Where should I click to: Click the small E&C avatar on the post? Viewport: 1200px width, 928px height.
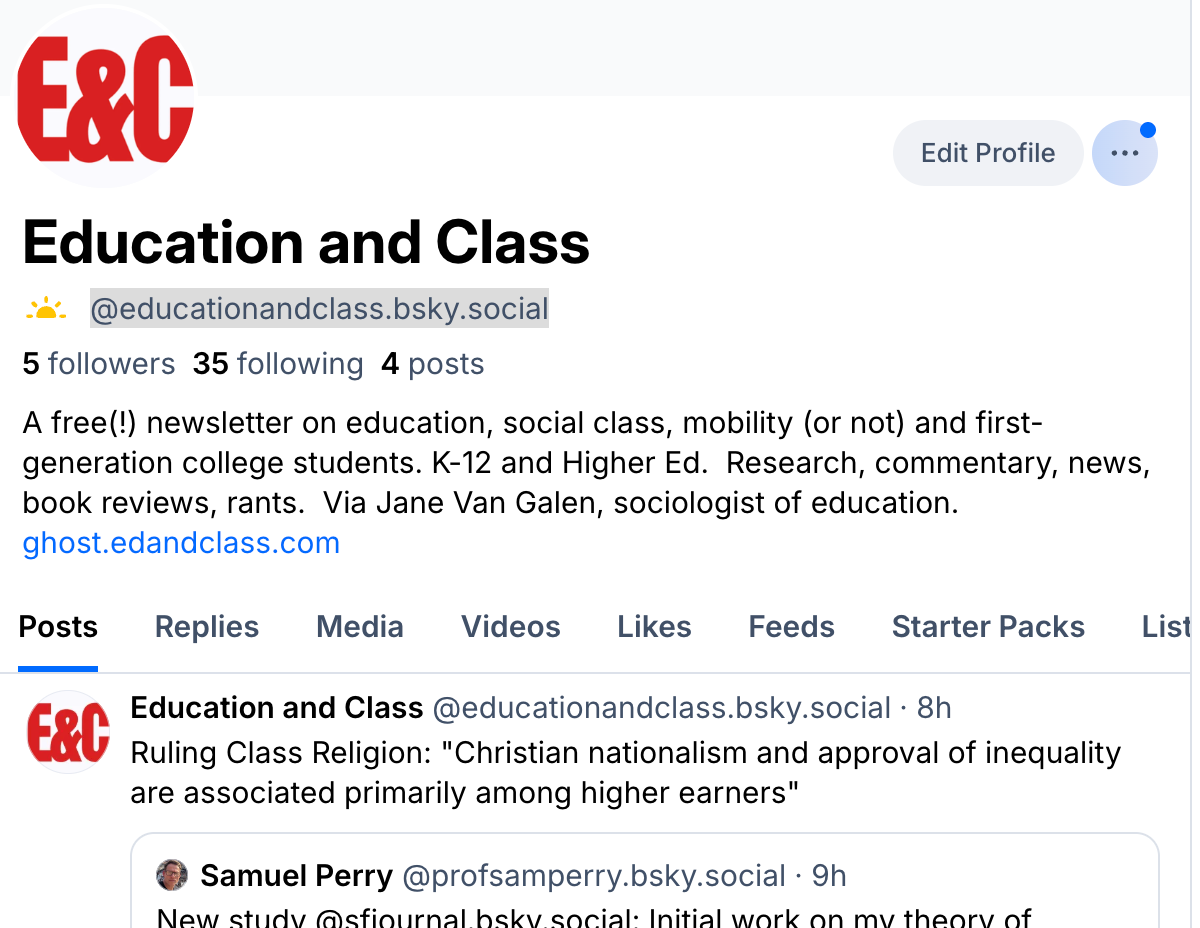tap(68, 732)
